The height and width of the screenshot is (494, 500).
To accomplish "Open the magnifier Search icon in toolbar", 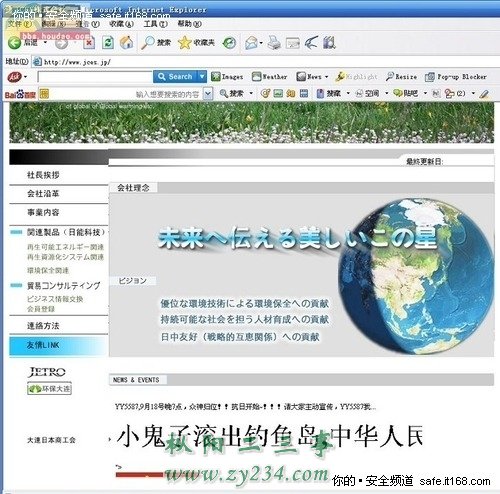I will point(147,43).
